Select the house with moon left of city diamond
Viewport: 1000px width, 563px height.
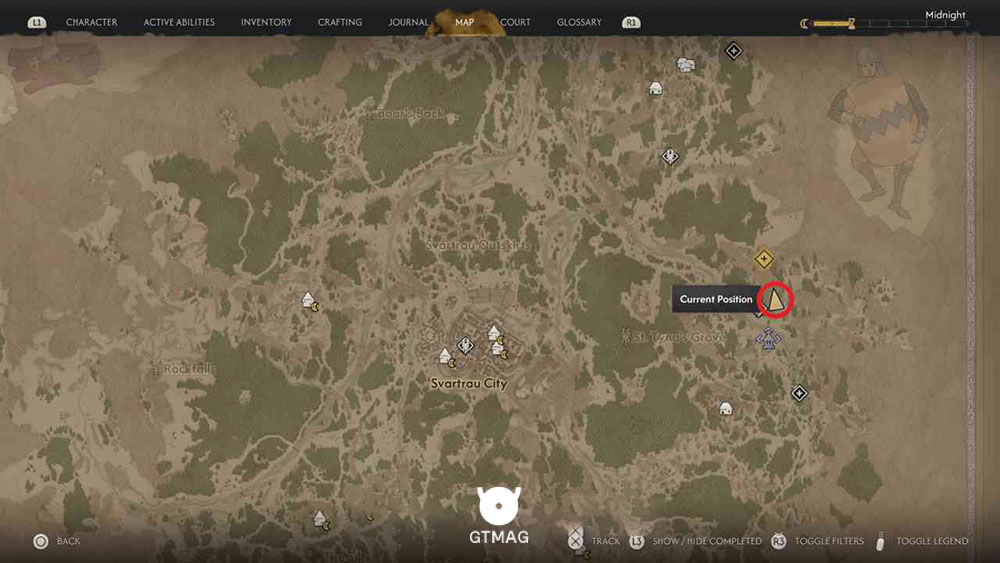pyautogui.click(x=447, y=358)
